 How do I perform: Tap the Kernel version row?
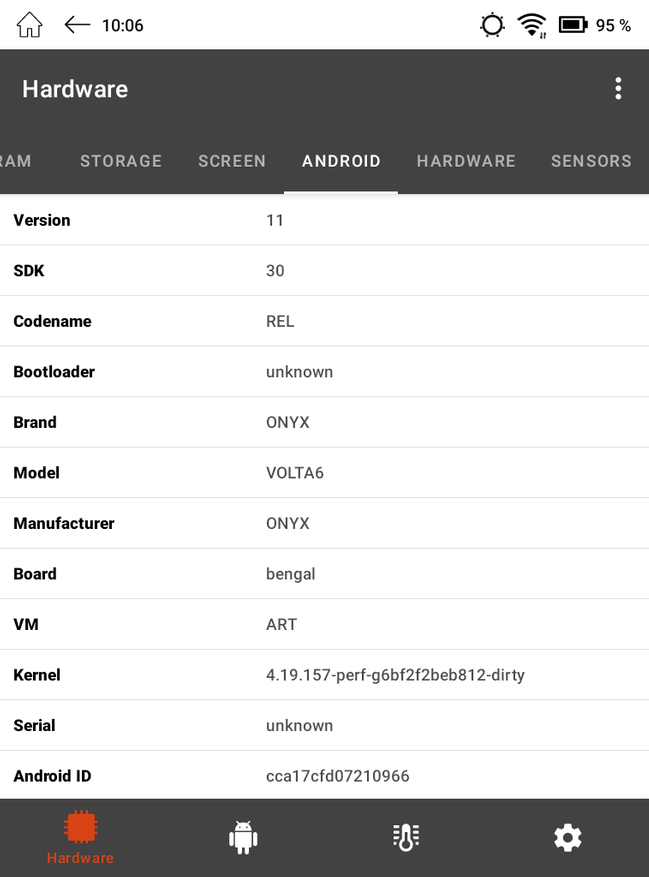point(324,675)
